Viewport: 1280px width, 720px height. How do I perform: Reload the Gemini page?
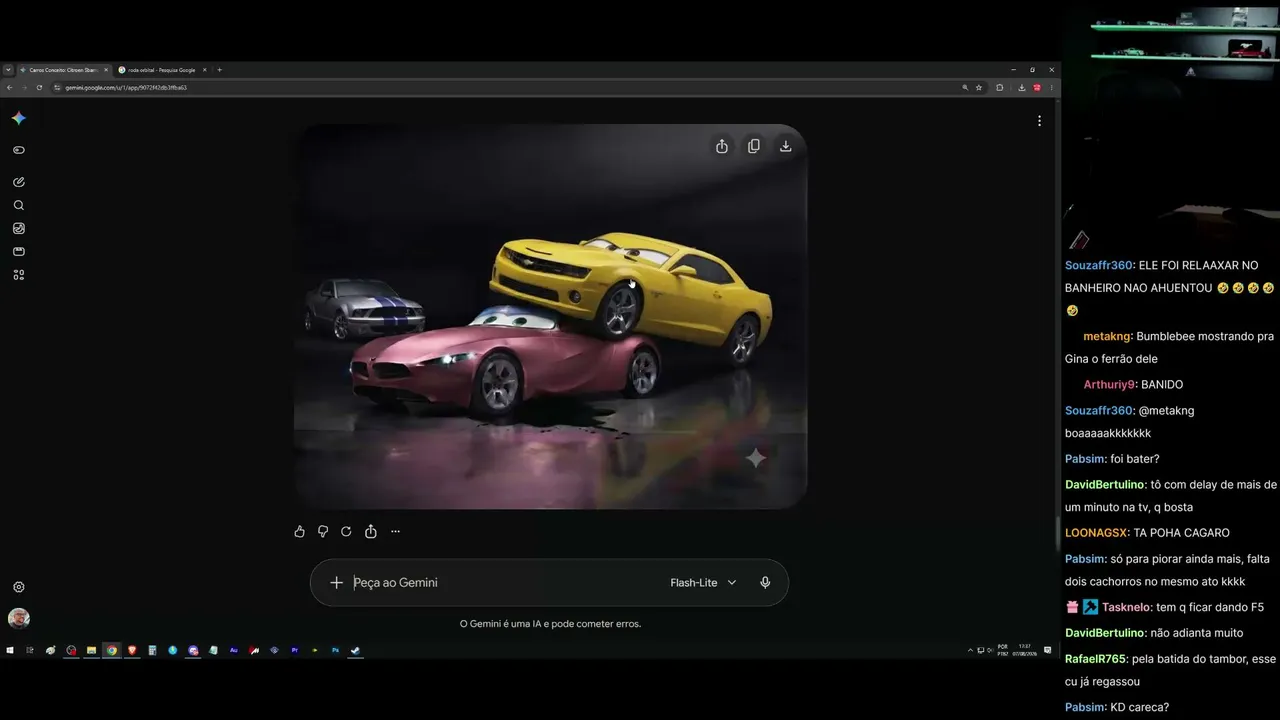(39, 87)
